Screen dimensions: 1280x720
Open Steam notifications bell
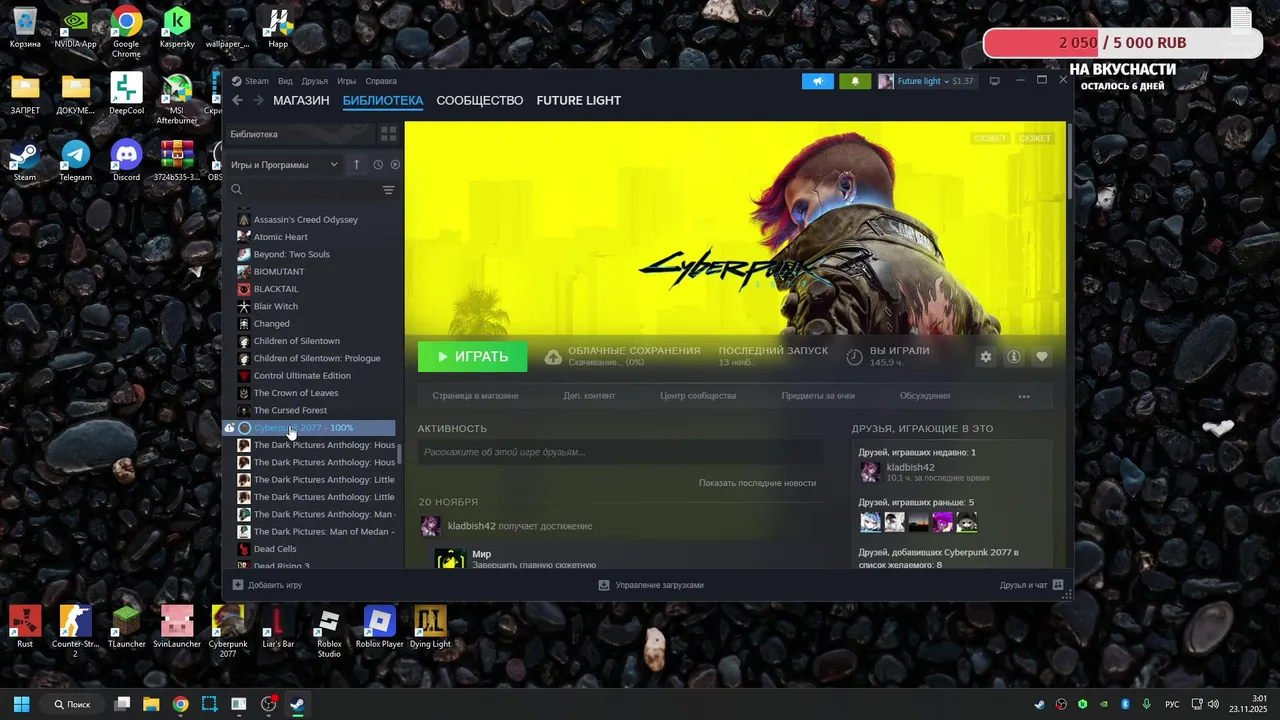coord(855,81)
